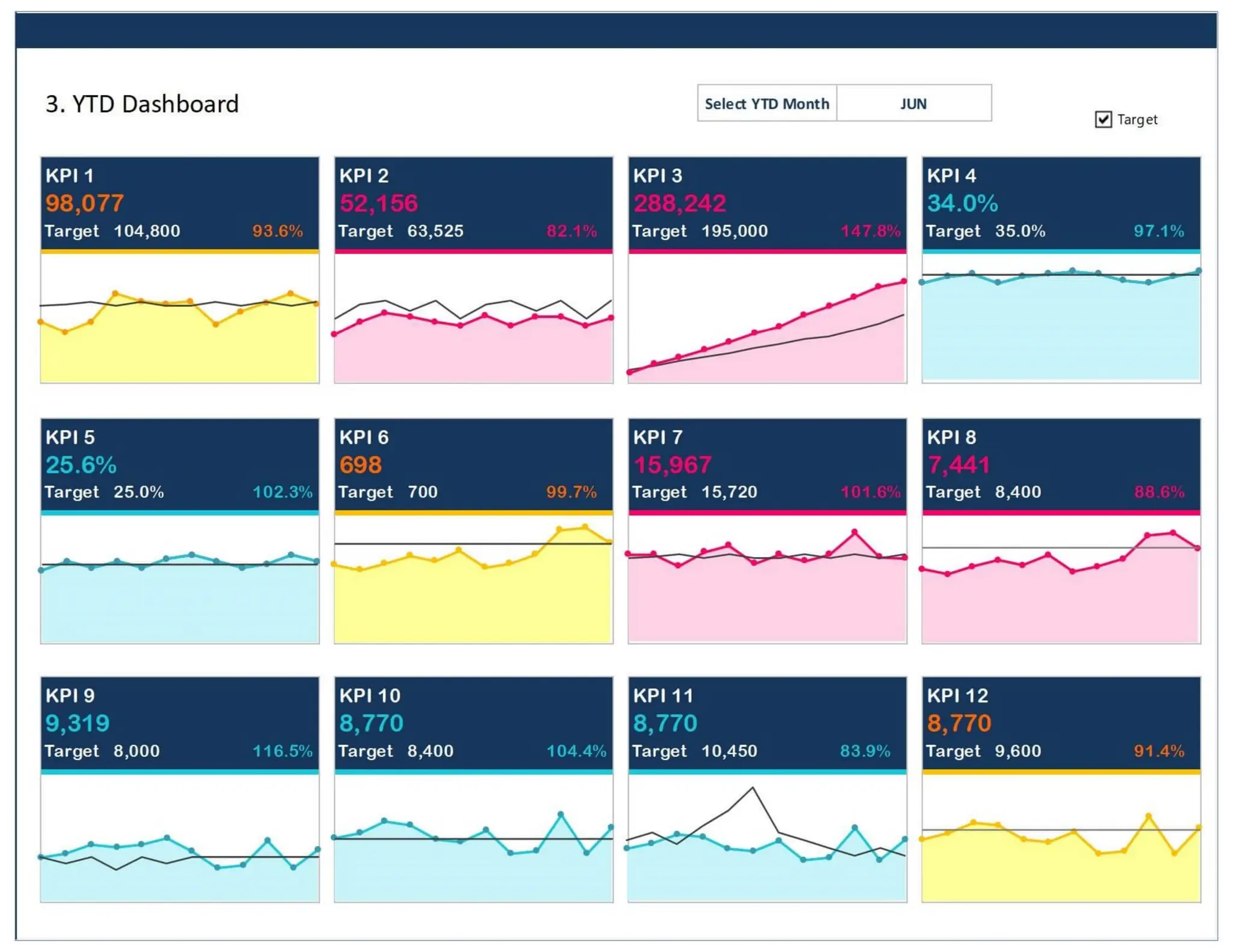This screenshot has width=1233, height=952.
Task: Click the KPI 12 yellow area chart
Action: (x=1061, y=838)
